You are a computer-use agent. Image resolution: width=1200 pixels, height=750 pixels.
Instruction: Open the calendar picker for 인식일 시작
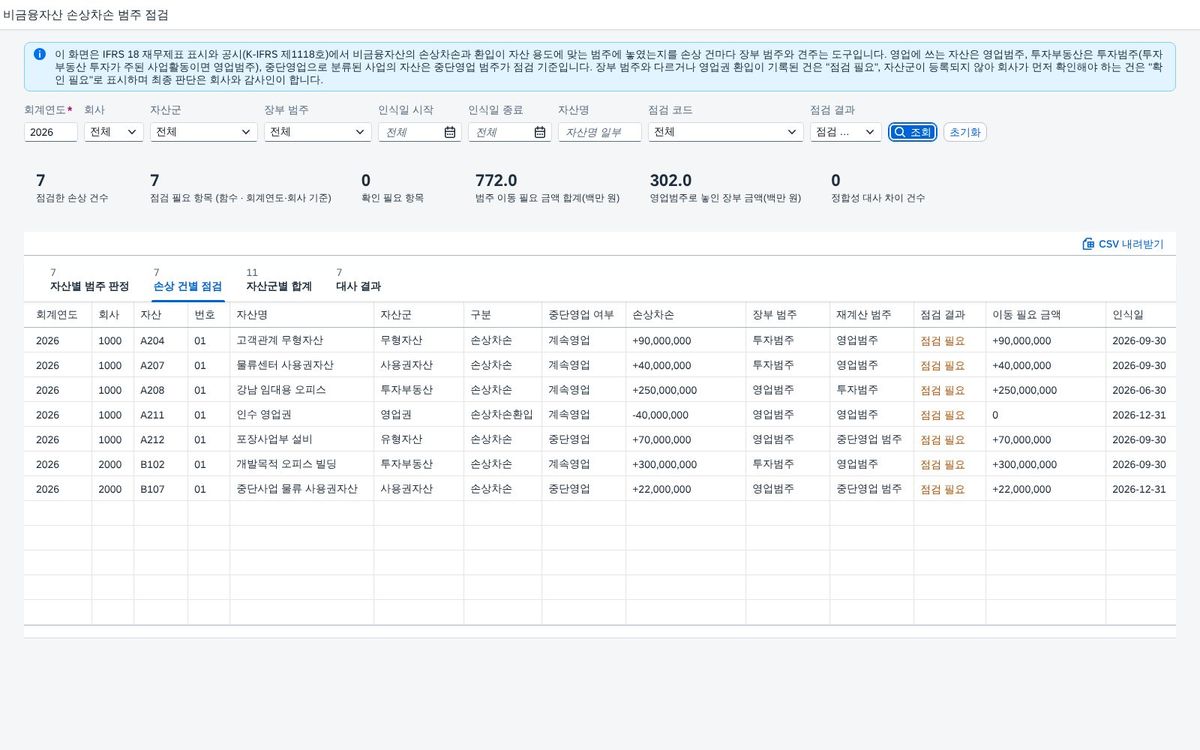click(x=450, y=132)
